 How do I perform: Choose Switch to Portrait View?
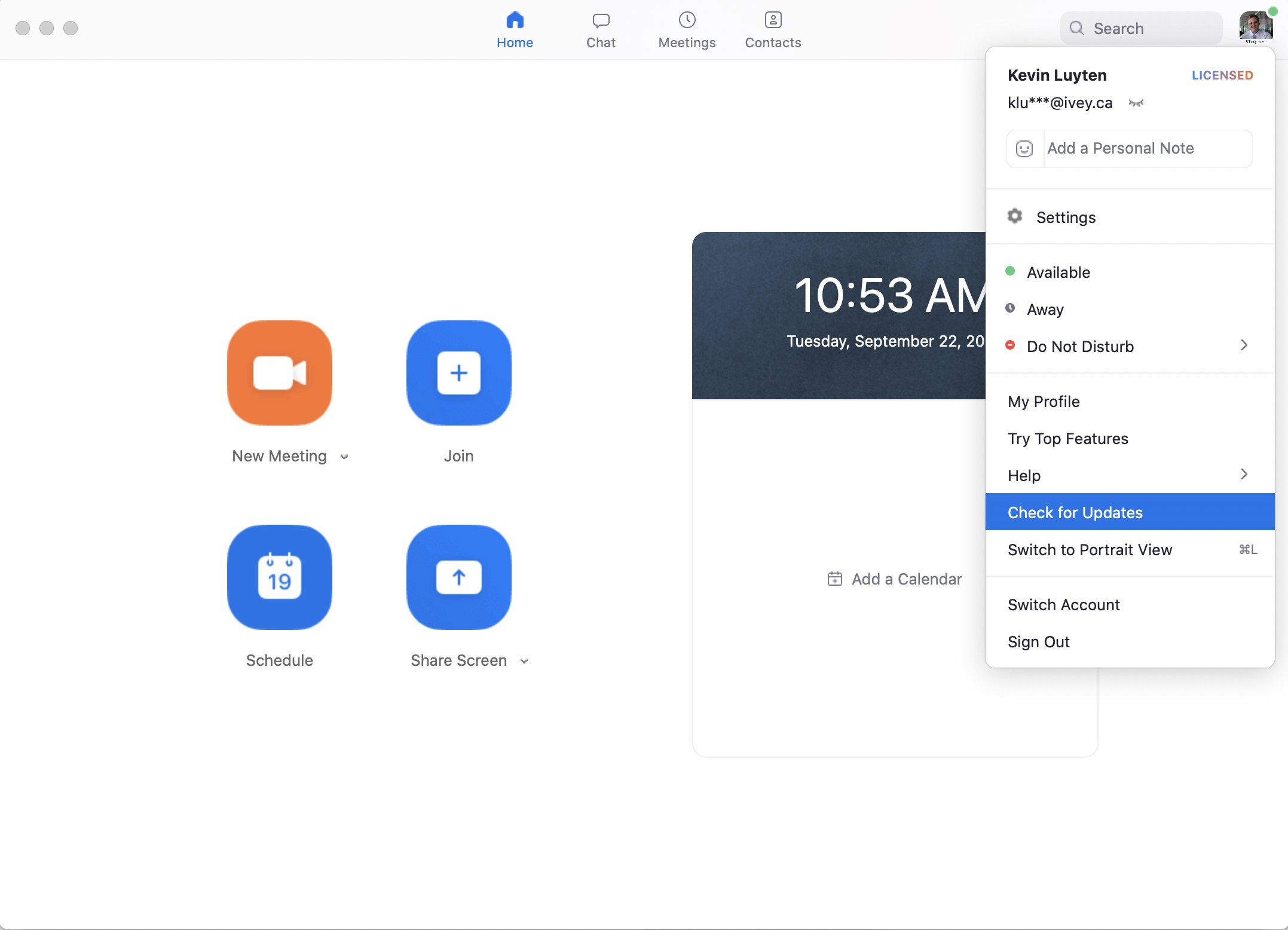pyautogui.click(x=1089, y=550)
